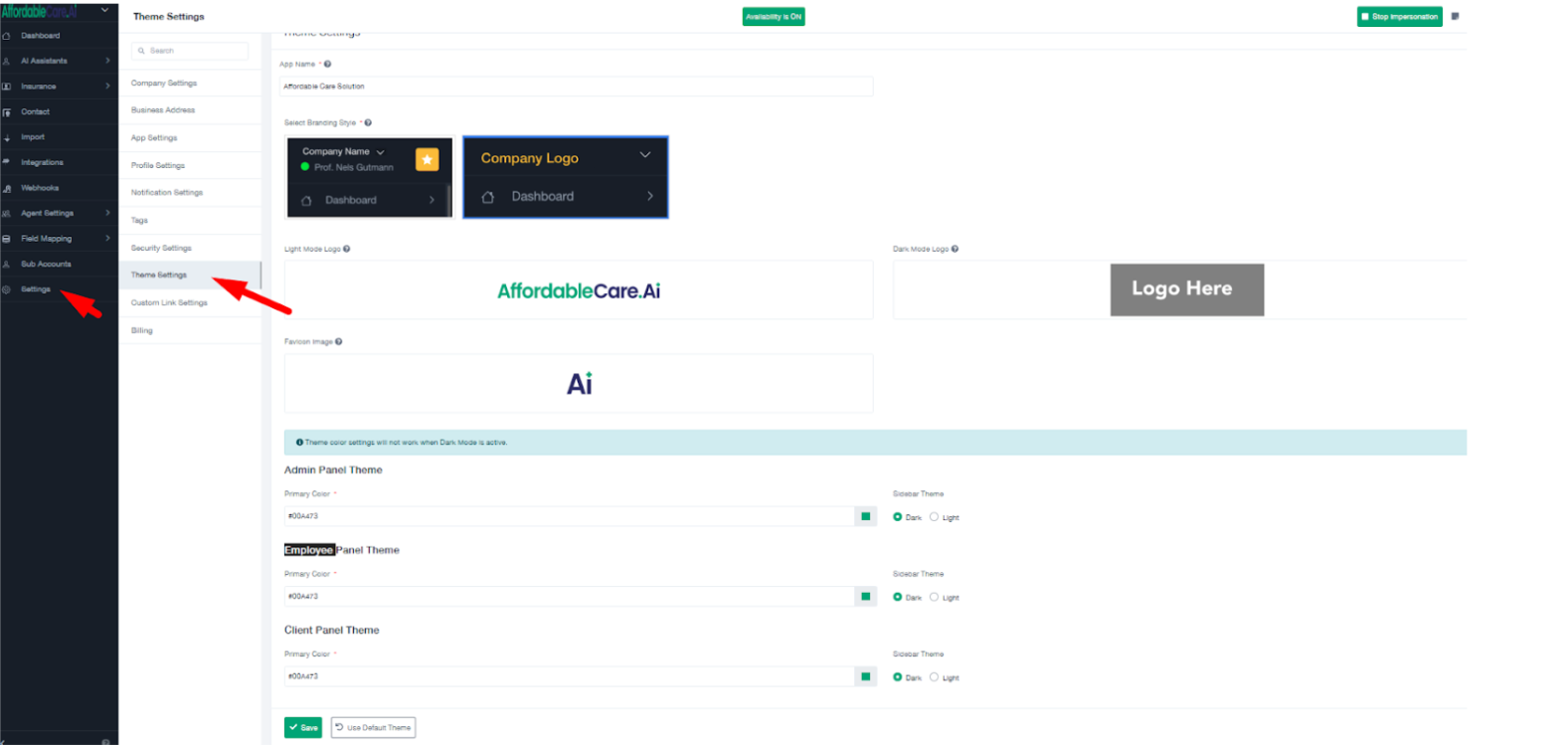
Task: Click the Agent Settings people icon
Action: pos(6,213)
